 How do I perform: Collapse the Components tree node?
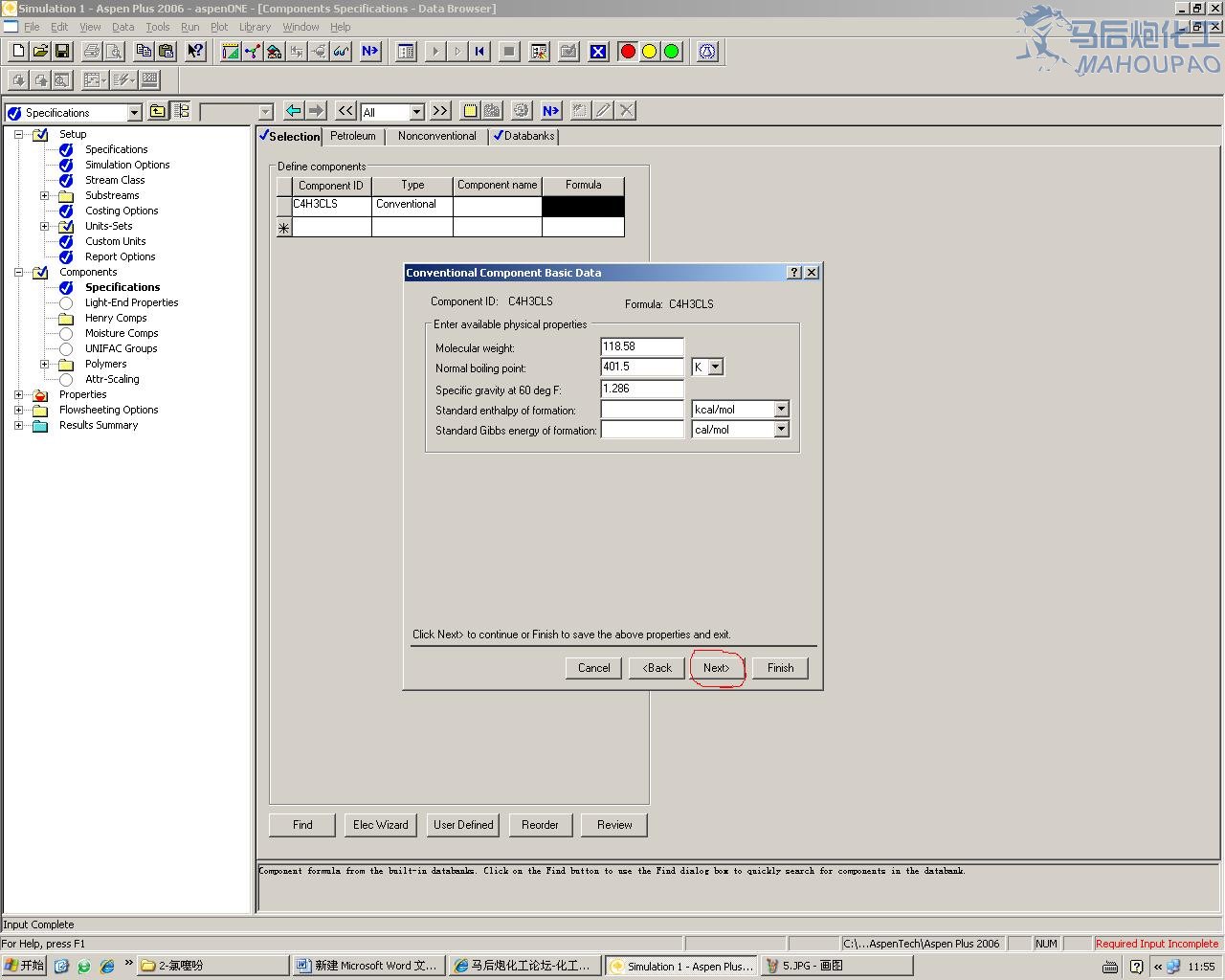coord(18,273)
